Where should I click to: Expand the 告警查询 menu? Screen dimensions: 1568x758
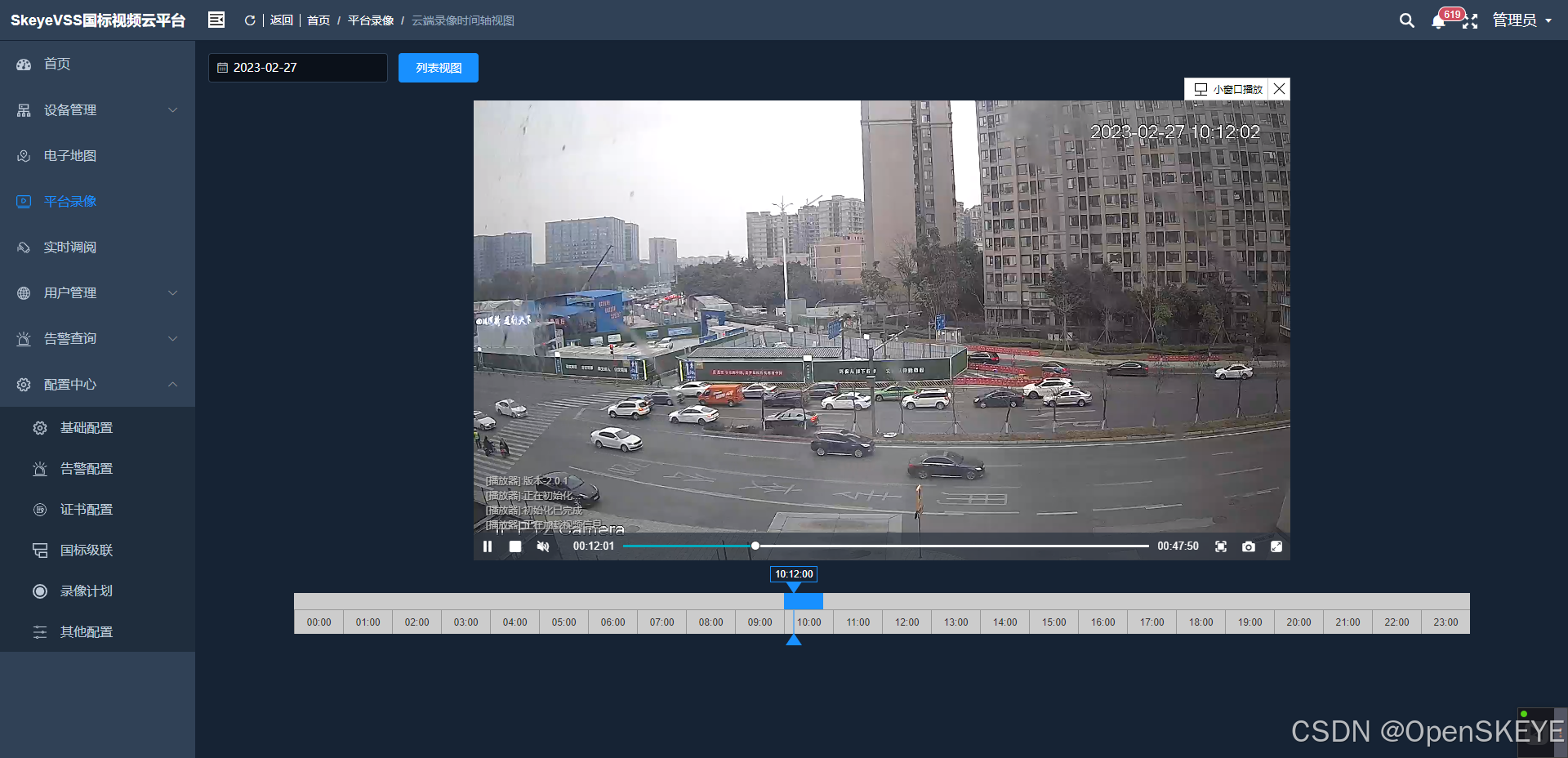[x=97, y=338]
